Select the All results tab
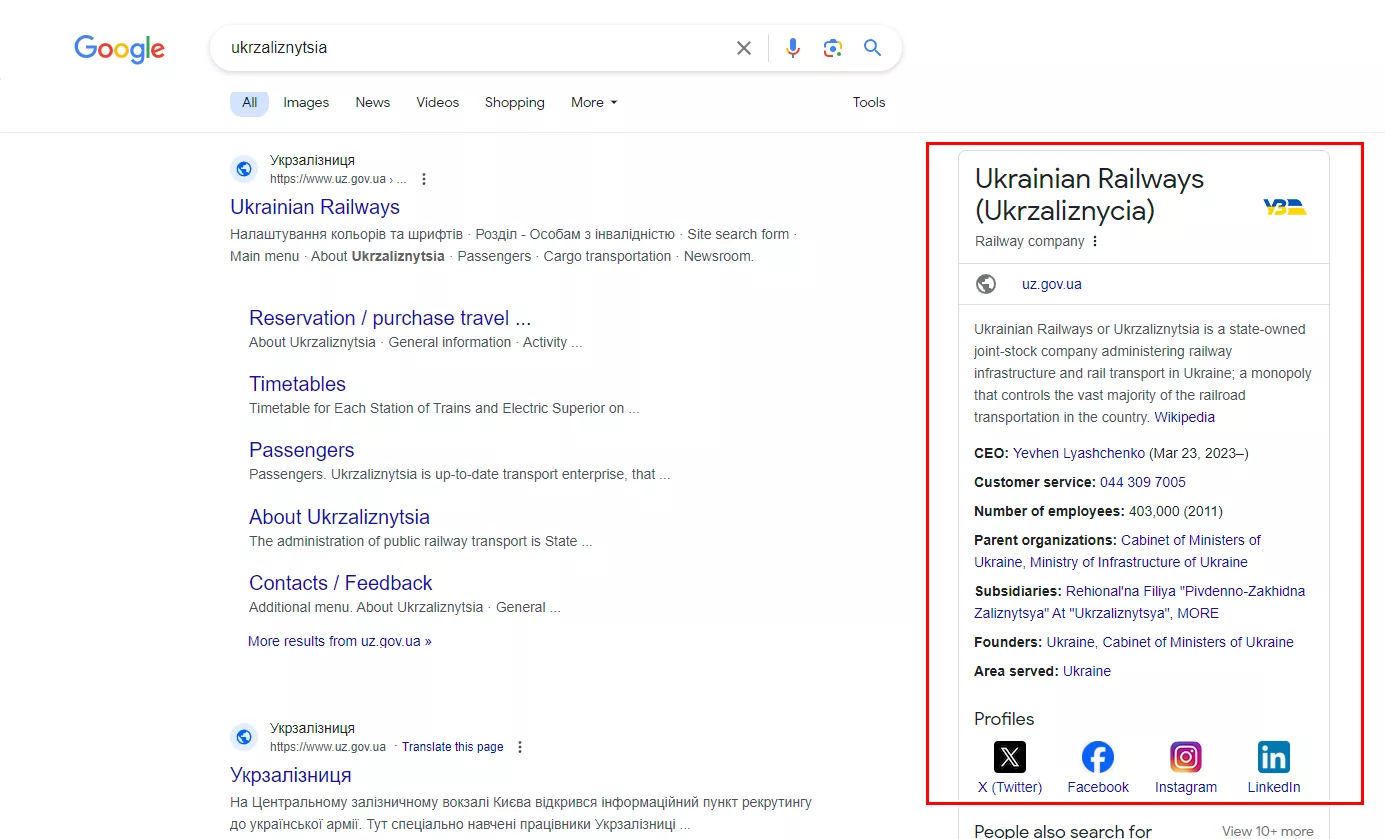Image resolution: width=1385 pixels, height=839 pixels. 249,102
